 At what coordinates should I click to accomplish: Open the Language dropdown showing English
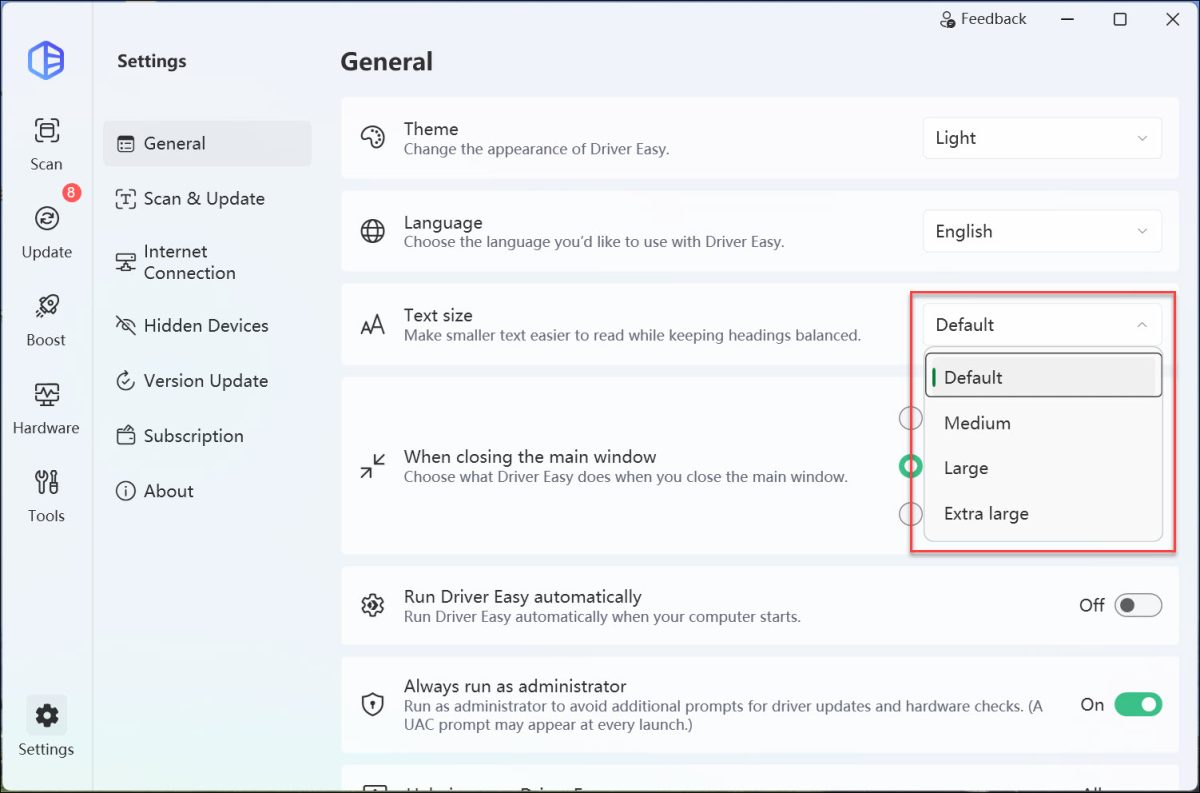pyautogui.click(x=1042, y=231)
